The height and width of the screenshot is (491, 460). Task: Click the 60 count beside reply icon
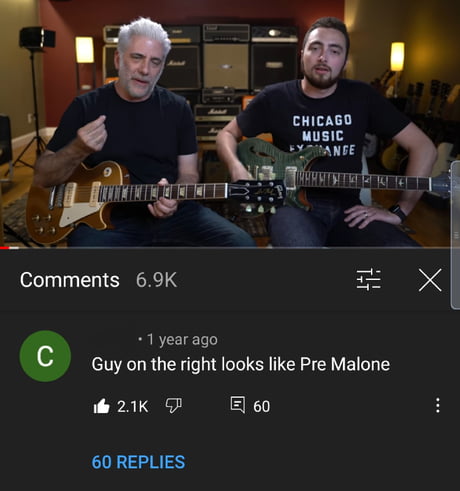pos(261,406)
